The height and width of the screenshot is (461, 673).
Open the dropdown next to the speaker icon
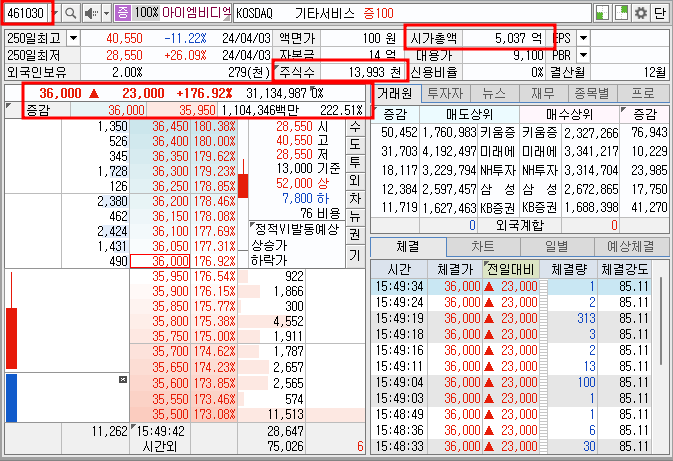click(106, 13)
